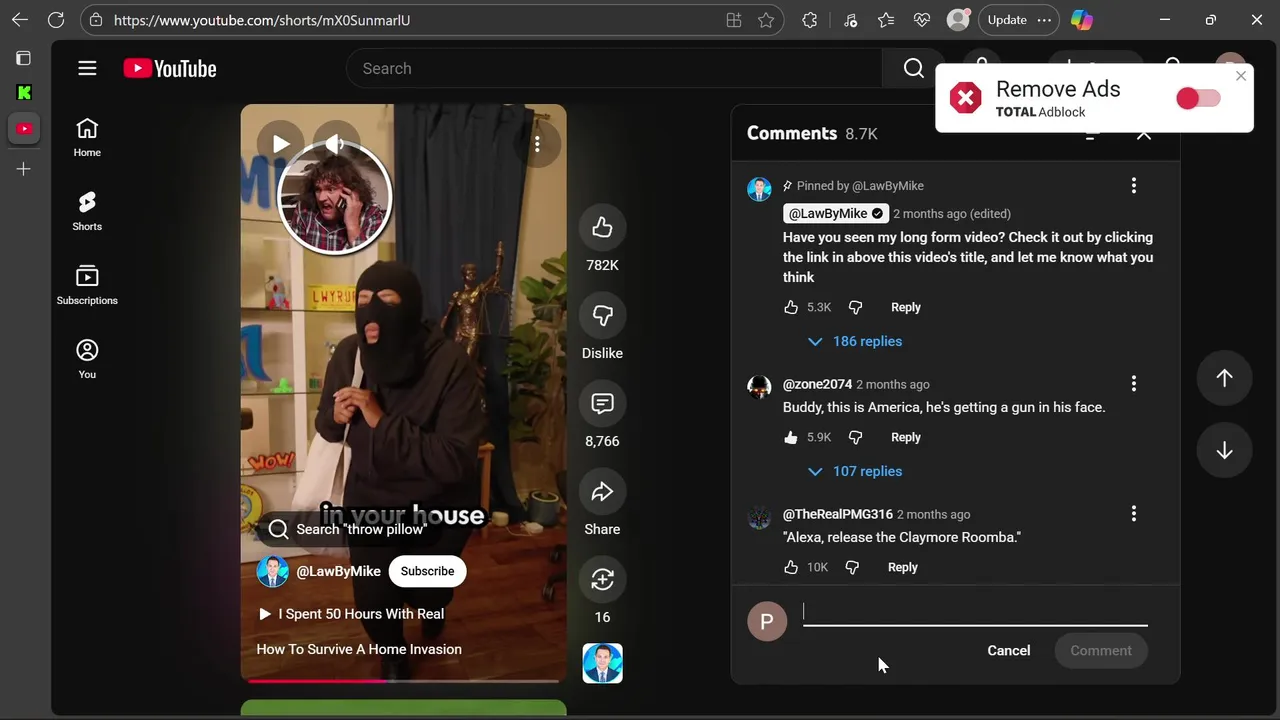Open the short's three-dot options menu

[537, 144]
